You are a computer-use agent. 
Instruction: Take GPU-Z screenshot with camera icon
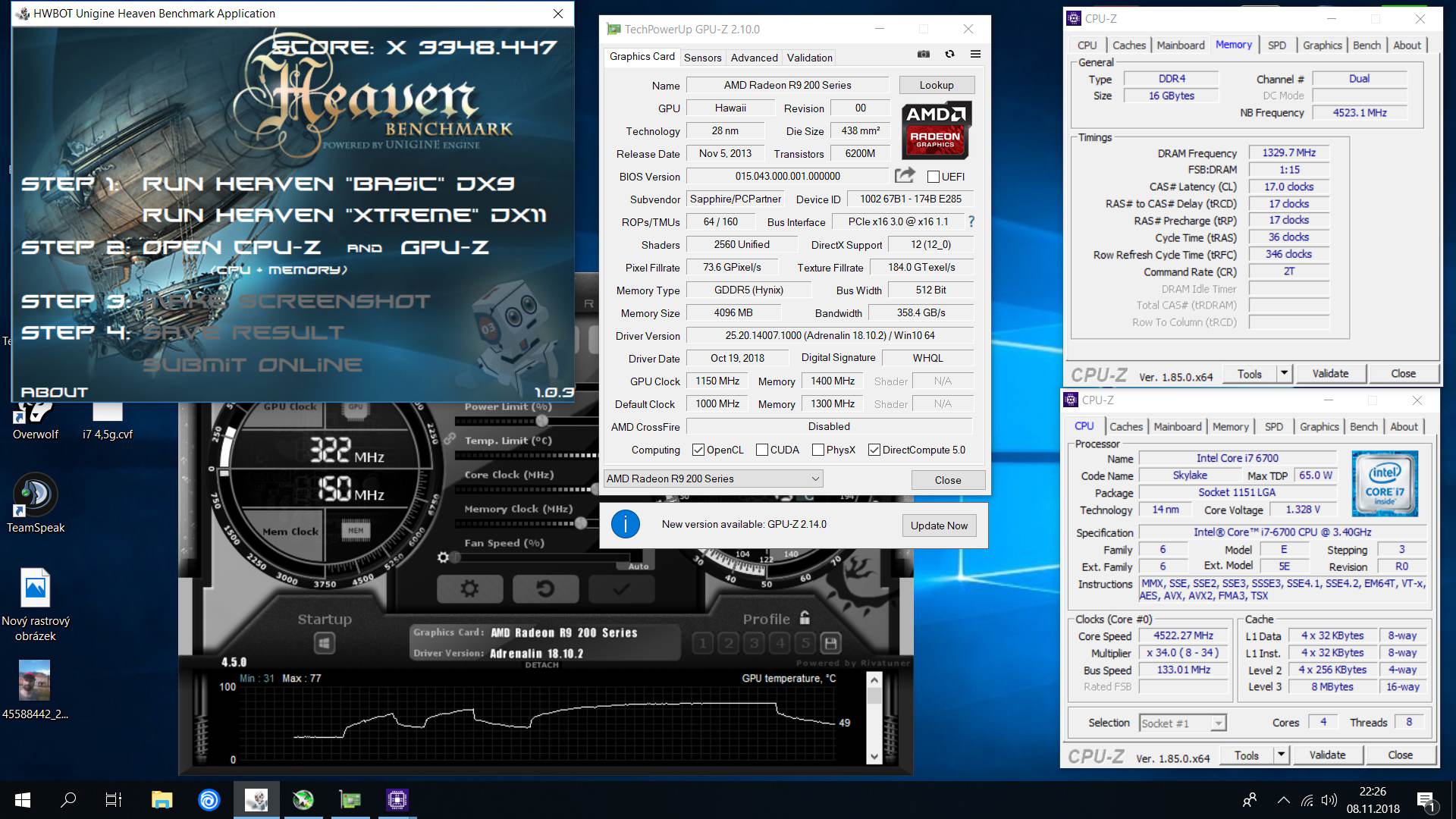tap(924, 55)
